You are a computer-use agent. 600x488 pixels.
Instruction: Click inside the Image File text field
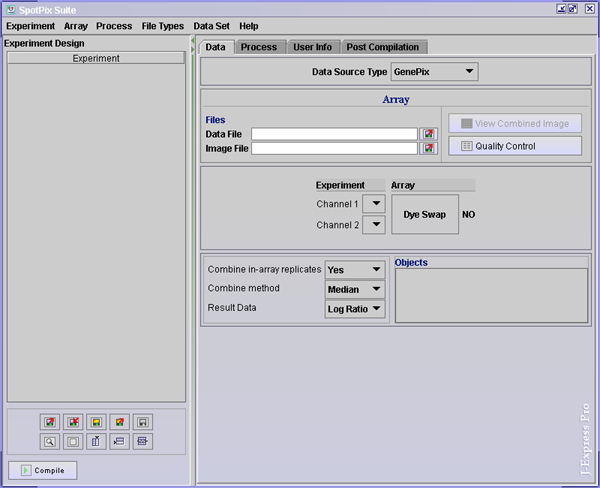tap(334, 148)
